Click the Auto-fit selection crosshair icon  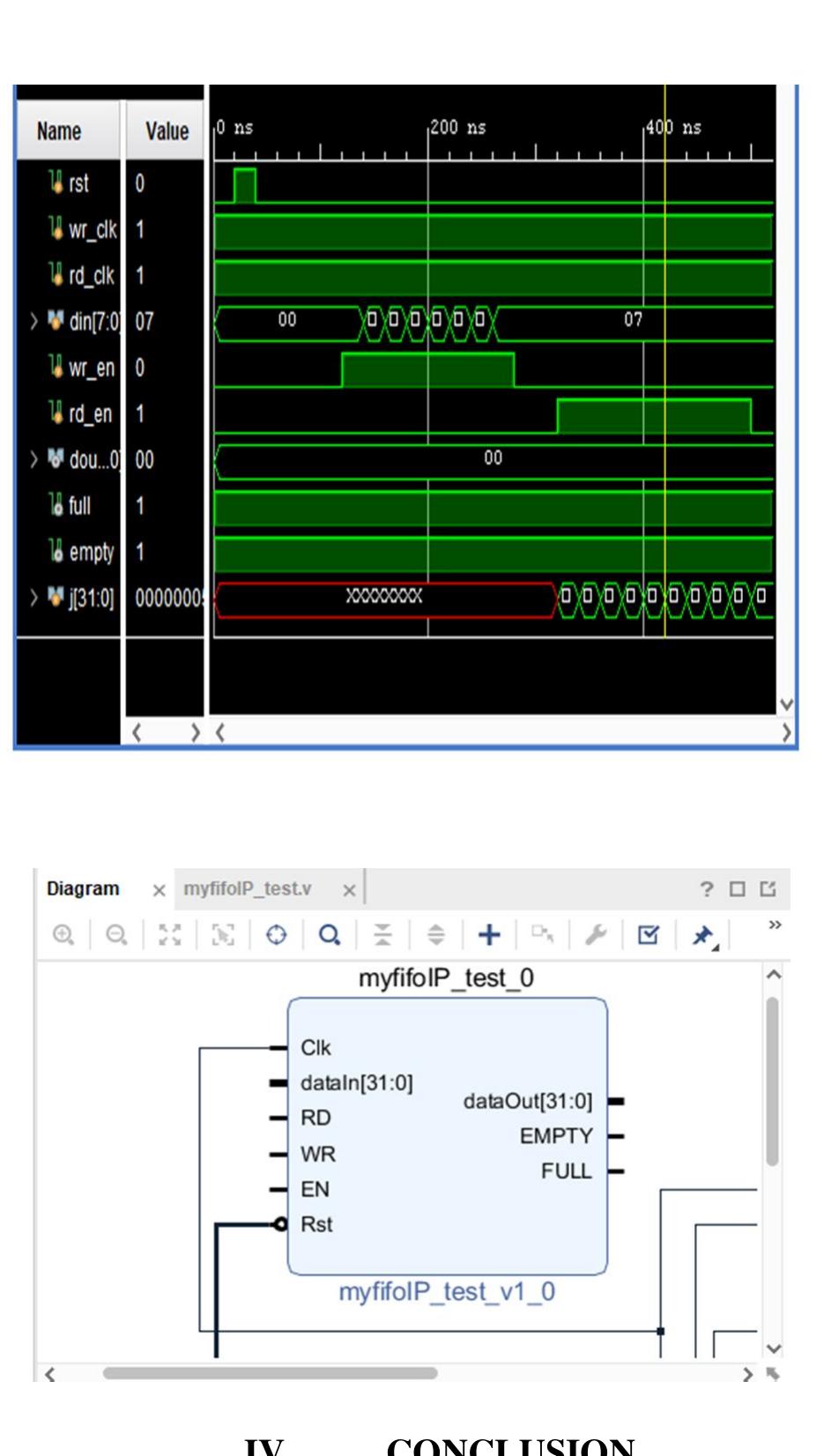pyautogui.click(x=276, y=934)
